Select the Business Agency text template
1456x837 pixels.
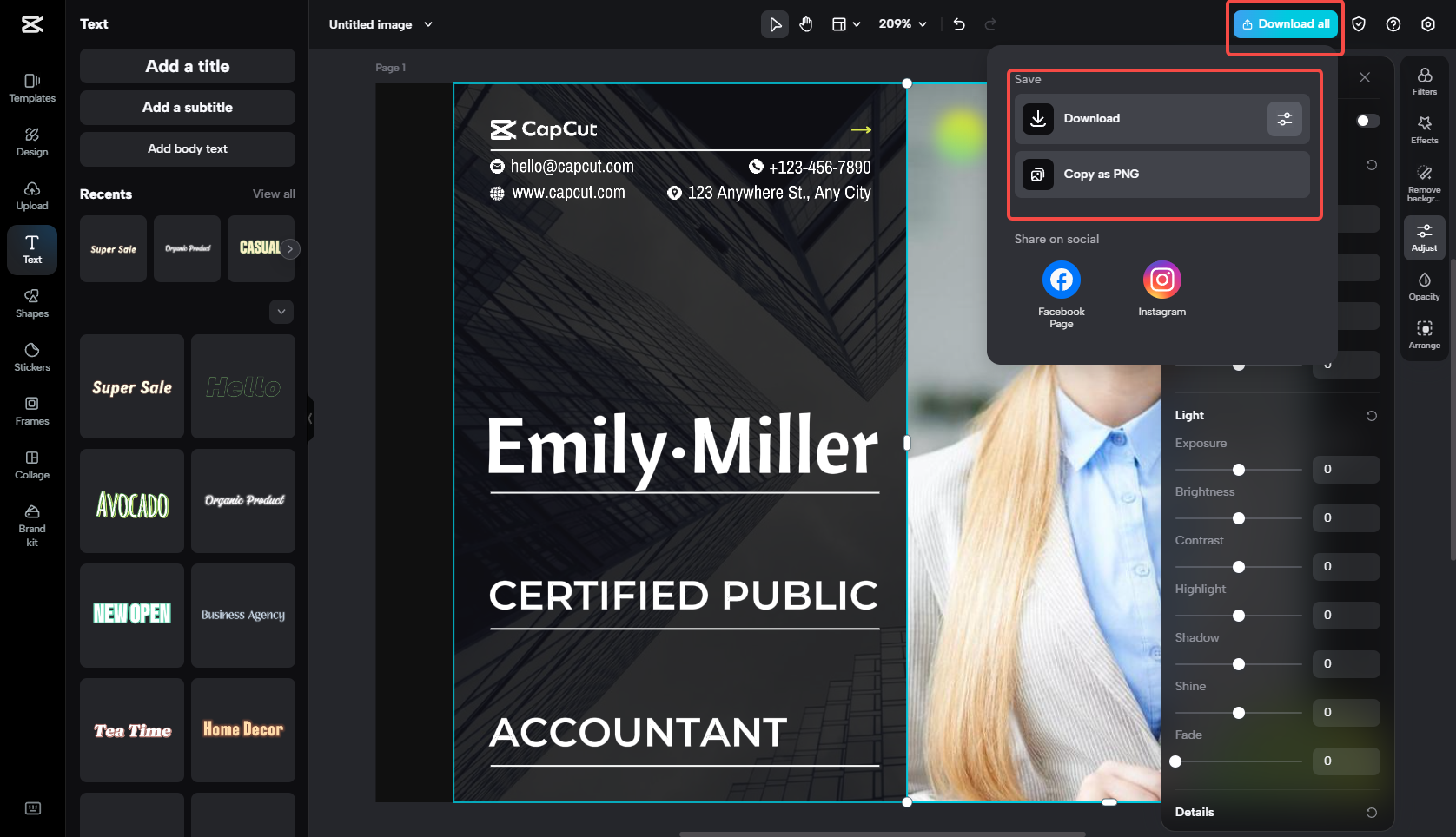pos(242,615)
